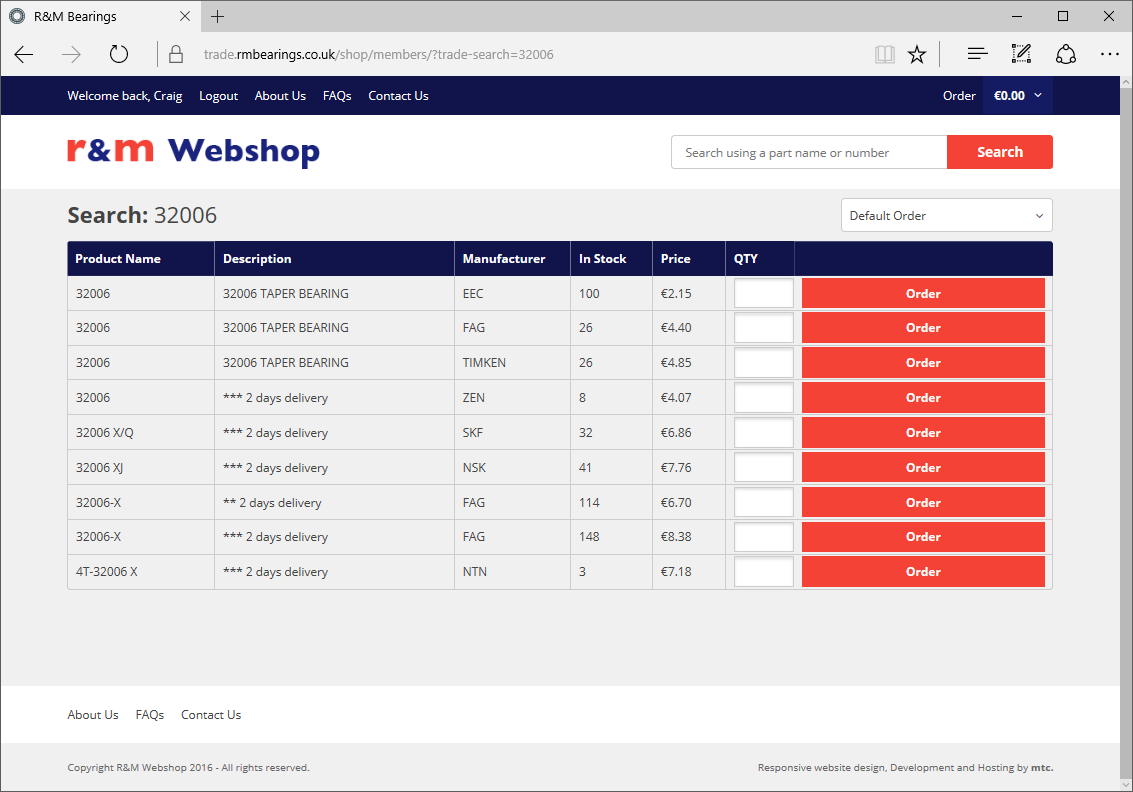Open Contact Us in the footer
This screenshot has height=792, width=1133.
211,715
